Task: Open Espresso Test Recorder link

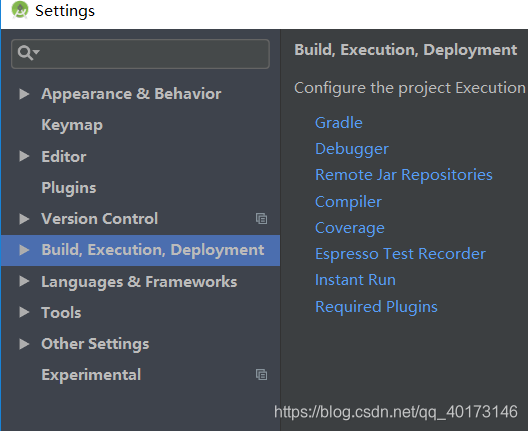Action: (x=400, y=254)
